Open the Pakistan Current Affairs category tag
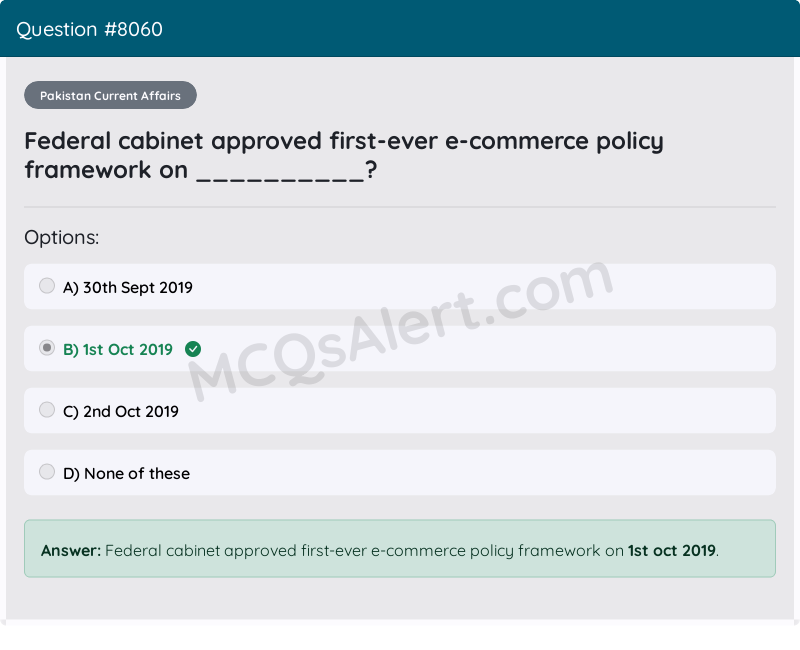 point(110,96)
